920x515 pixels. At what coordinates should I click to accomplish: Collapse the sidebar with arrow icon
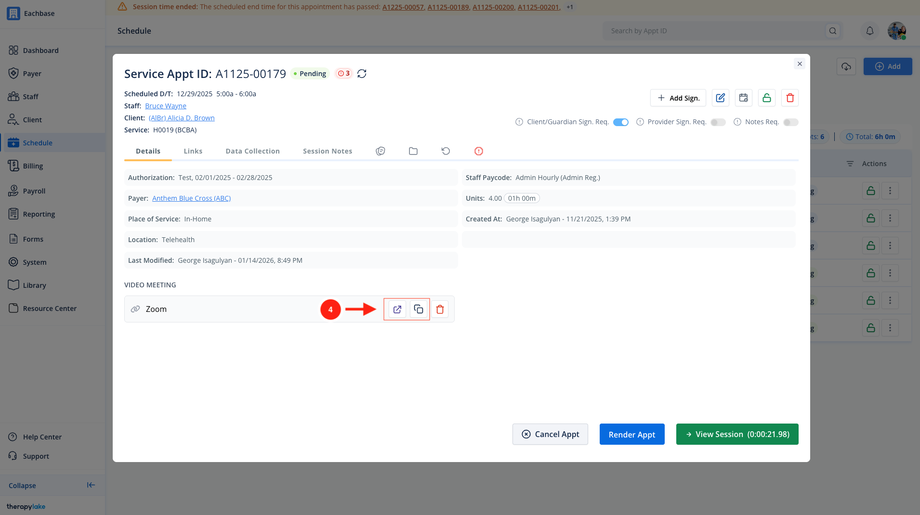(90, 485)
